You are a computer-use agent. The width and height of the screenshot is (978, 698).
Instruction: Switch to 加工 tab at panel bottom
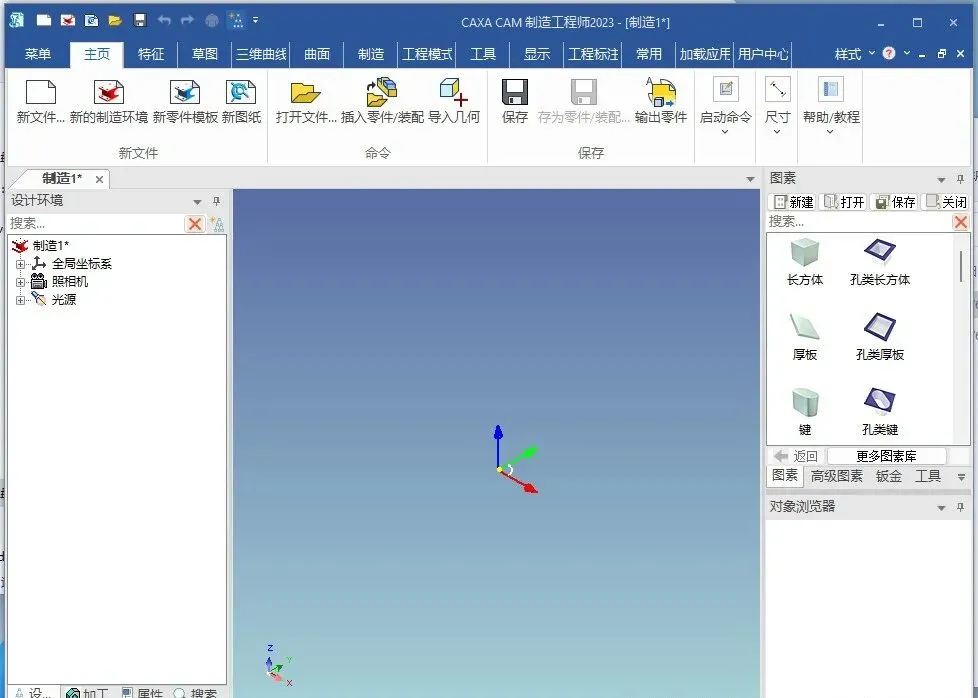[x=87, y=692]
